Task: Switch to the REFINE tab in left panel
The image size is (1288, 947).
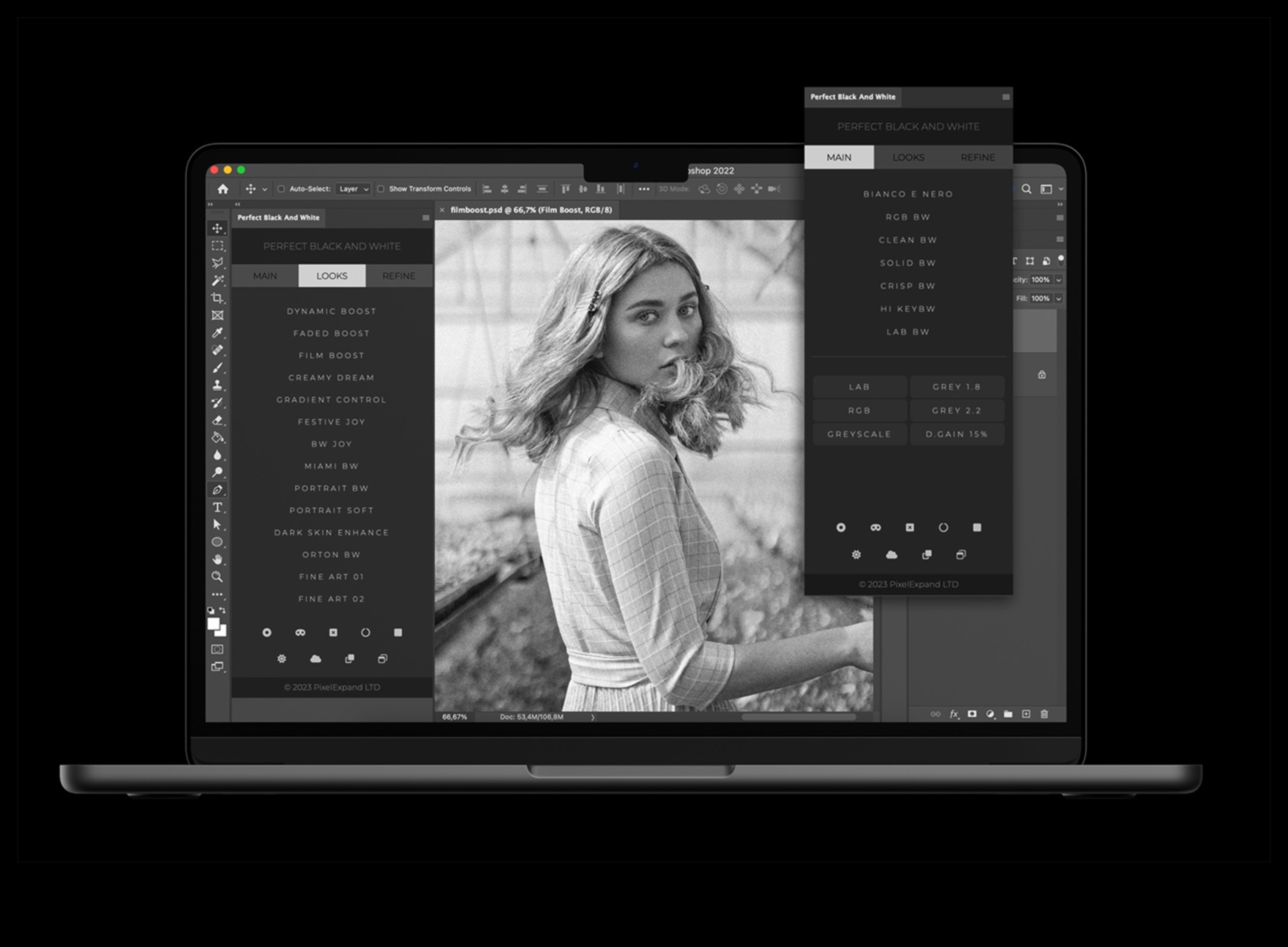Action: pos(398,276)
